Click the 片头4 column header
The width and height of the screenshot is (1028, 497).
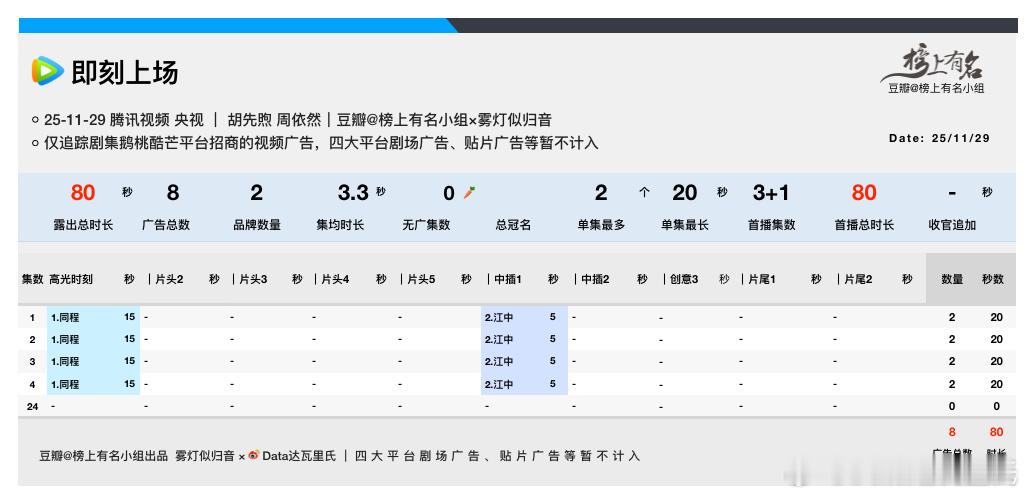(335, 279)
